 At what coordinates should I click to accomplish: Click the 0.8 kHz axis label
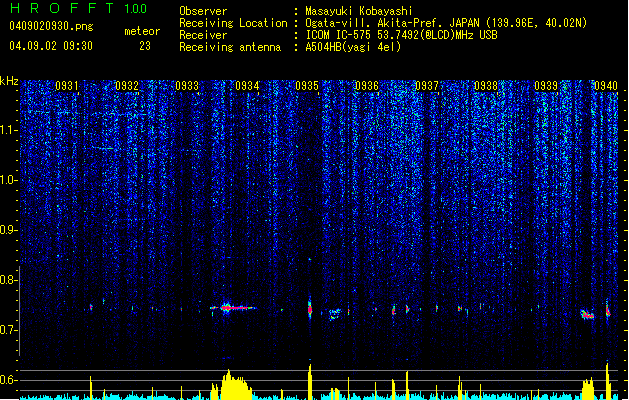[9, 280]
